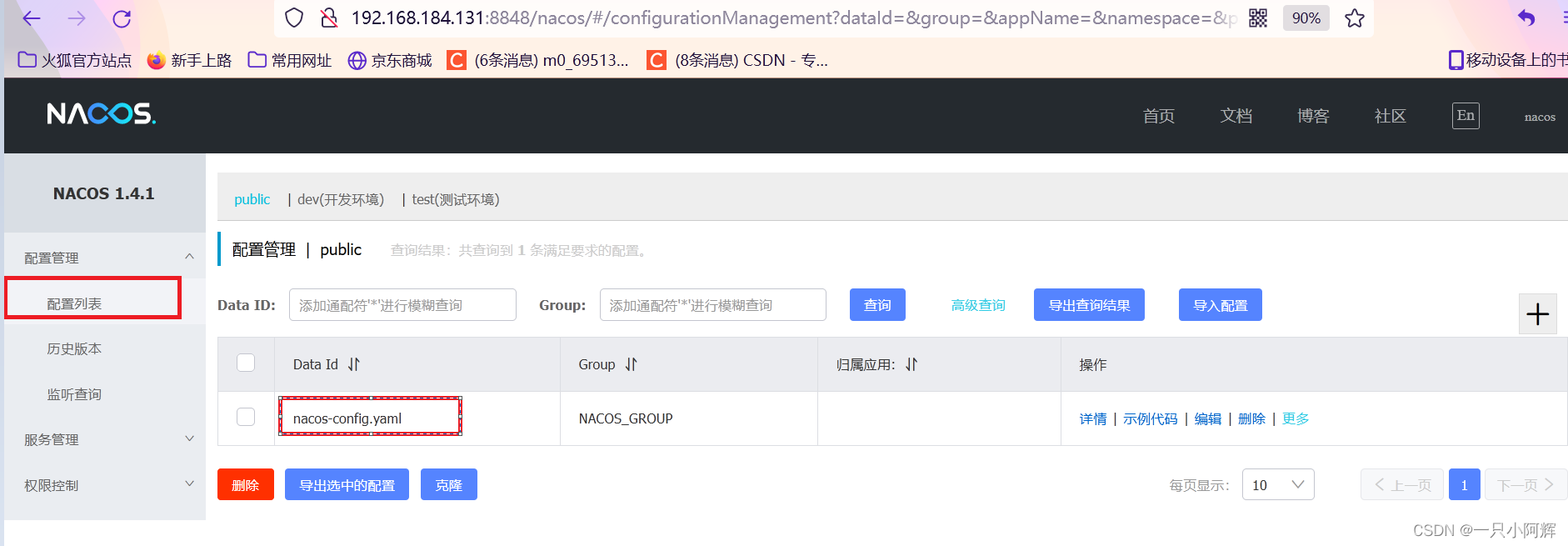Screen dimensions: 1568x546
Task: Open the CSDN - 专... bookmark
Action: (x=737, y=60)
